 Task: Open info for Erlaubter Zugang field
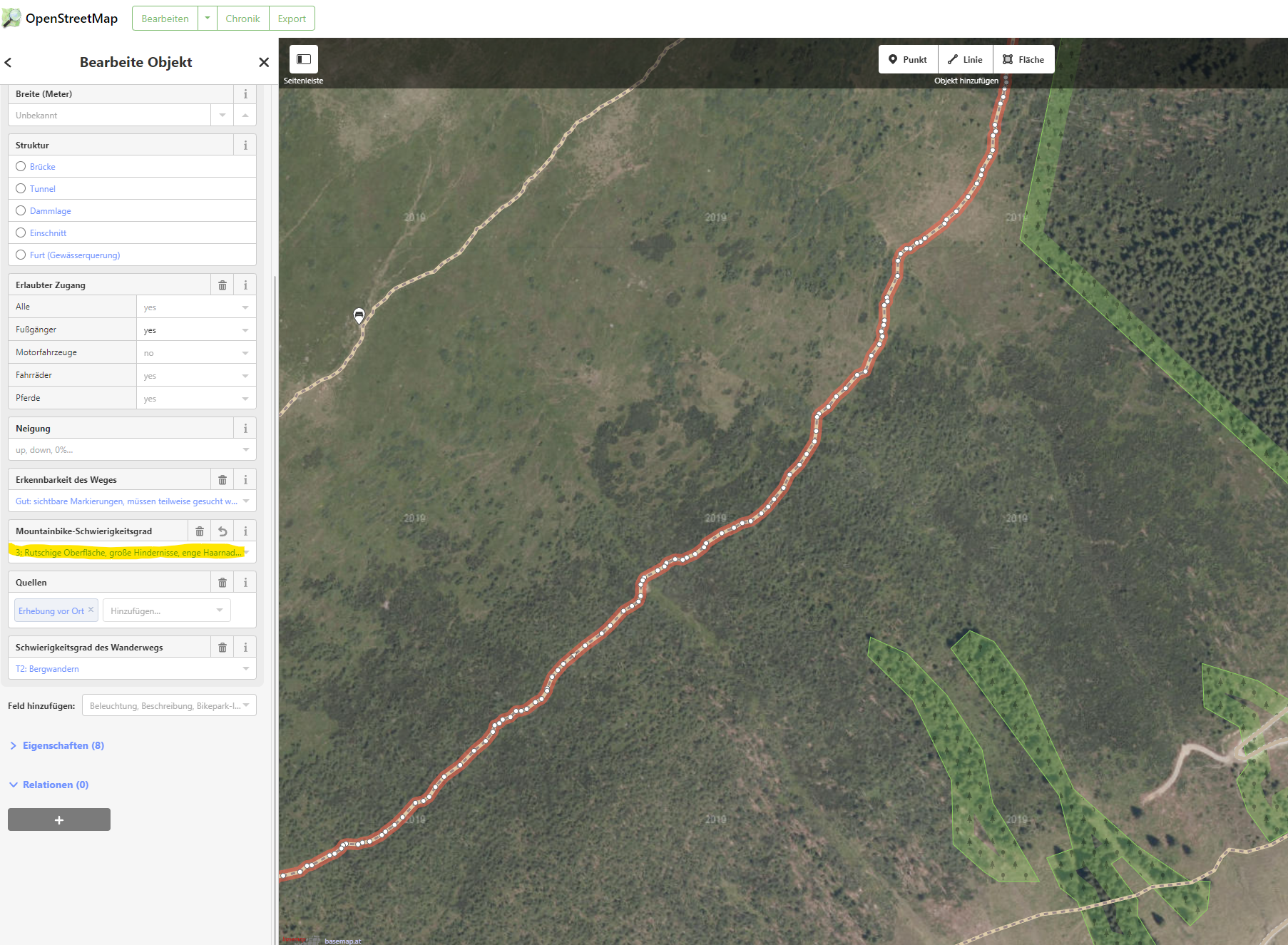coord(245,285)
